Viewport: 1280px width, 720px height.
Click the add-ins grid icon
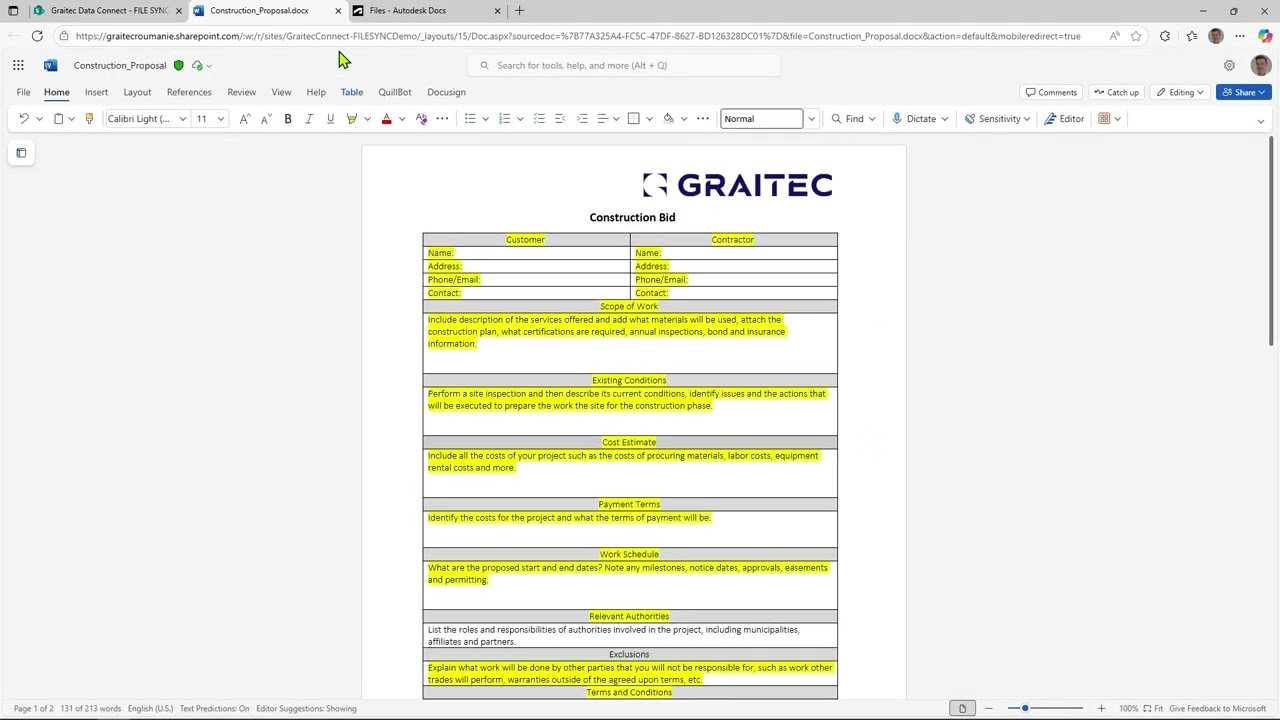(x=1104, y=119)
